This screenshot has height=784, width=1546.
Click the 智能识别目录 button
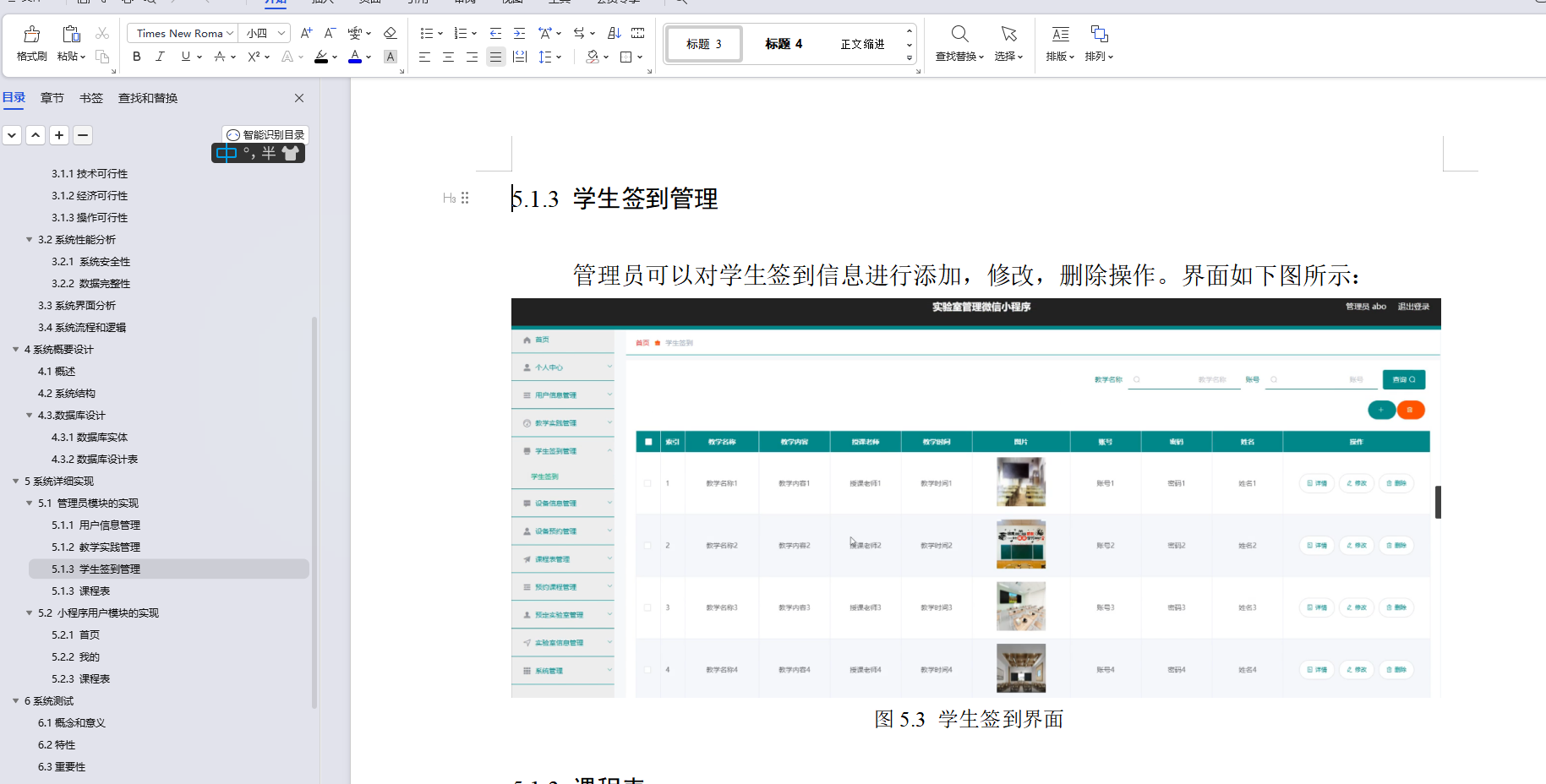[x=265, y=133]
